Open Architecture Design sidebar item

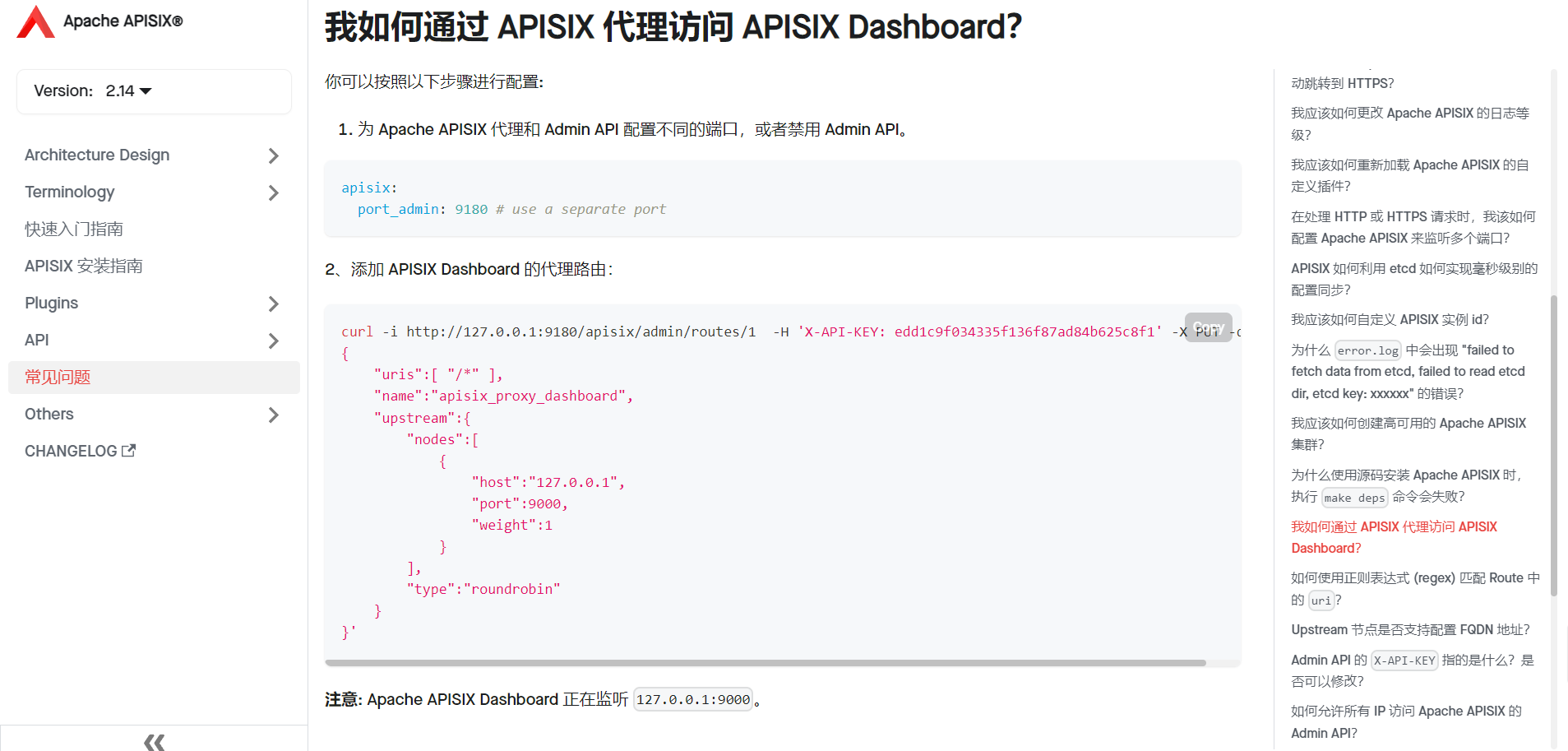pos(97,155)
